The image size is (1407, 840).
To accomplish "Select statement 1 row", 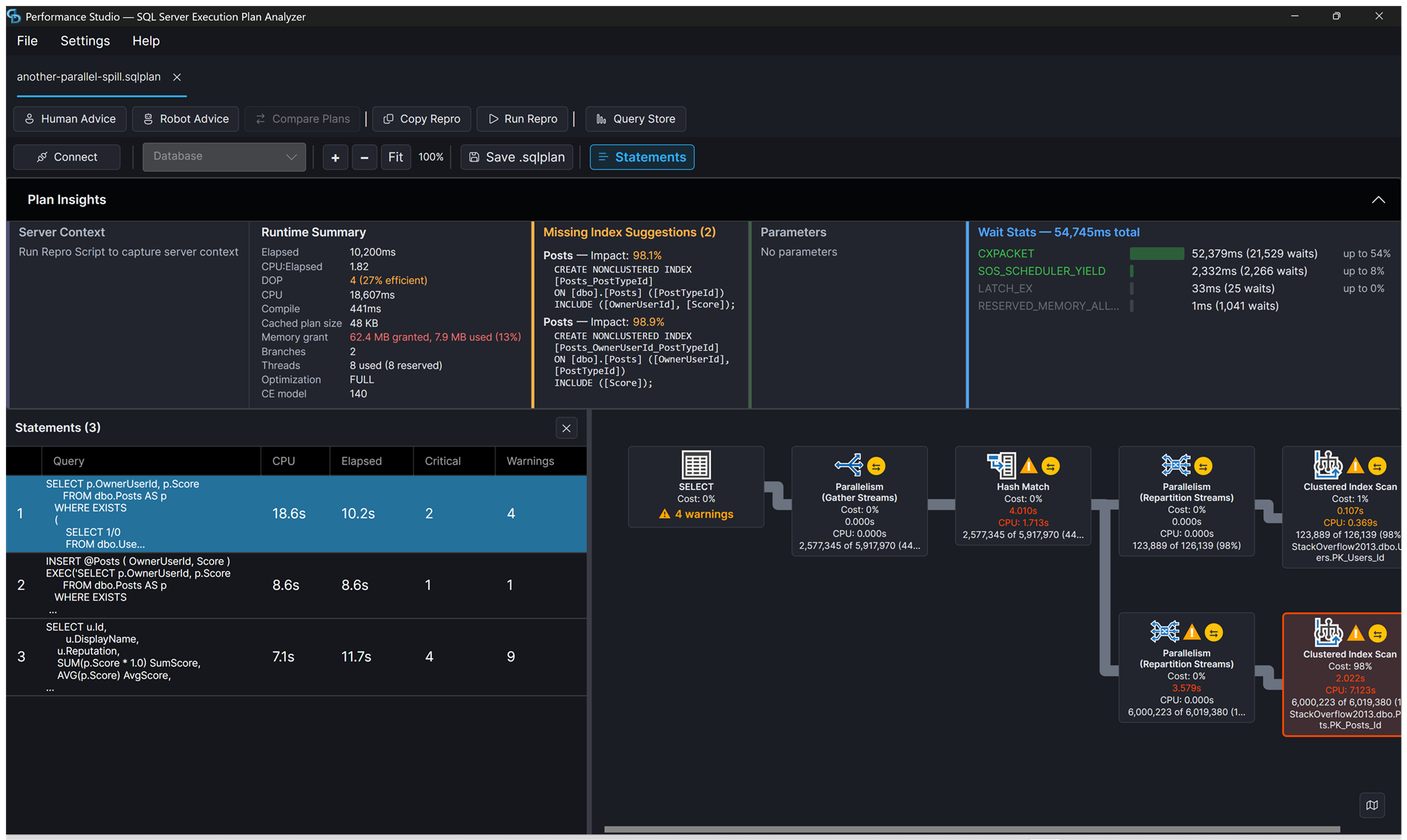I will (x=296, y=514).
